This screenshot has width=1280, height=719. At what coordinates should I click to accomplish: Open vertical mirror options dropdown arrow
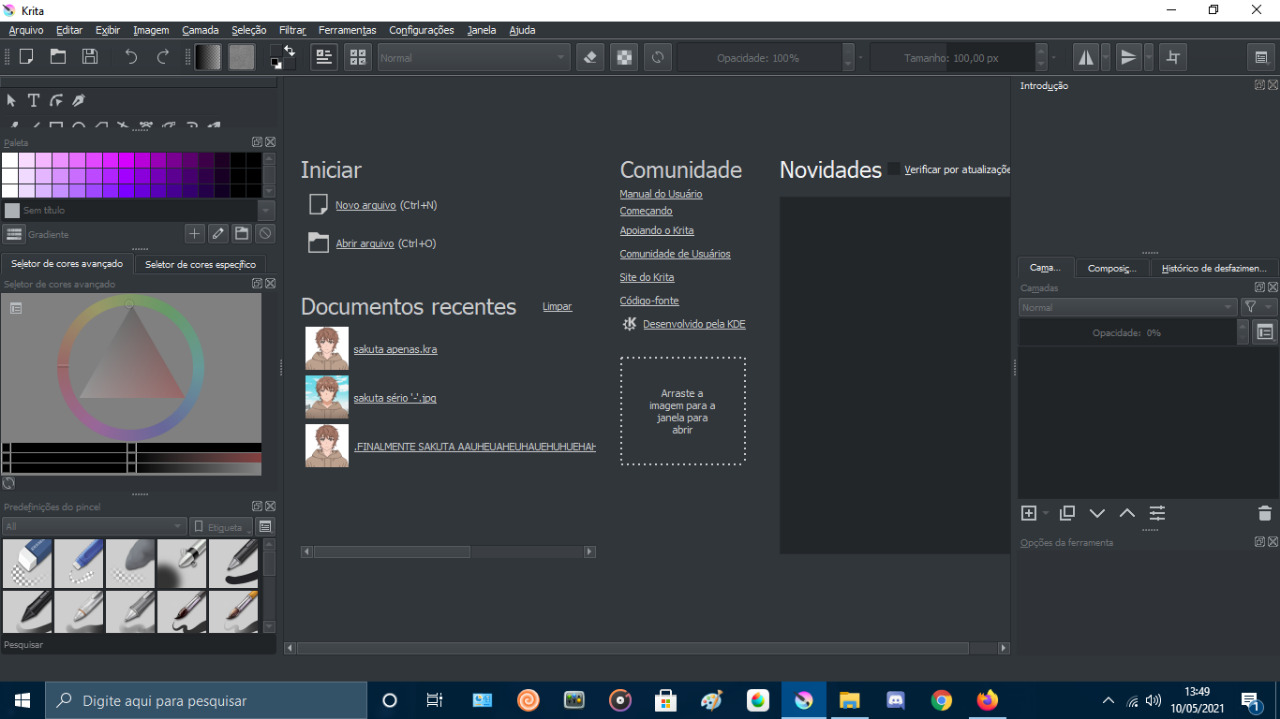[1148, 57]
